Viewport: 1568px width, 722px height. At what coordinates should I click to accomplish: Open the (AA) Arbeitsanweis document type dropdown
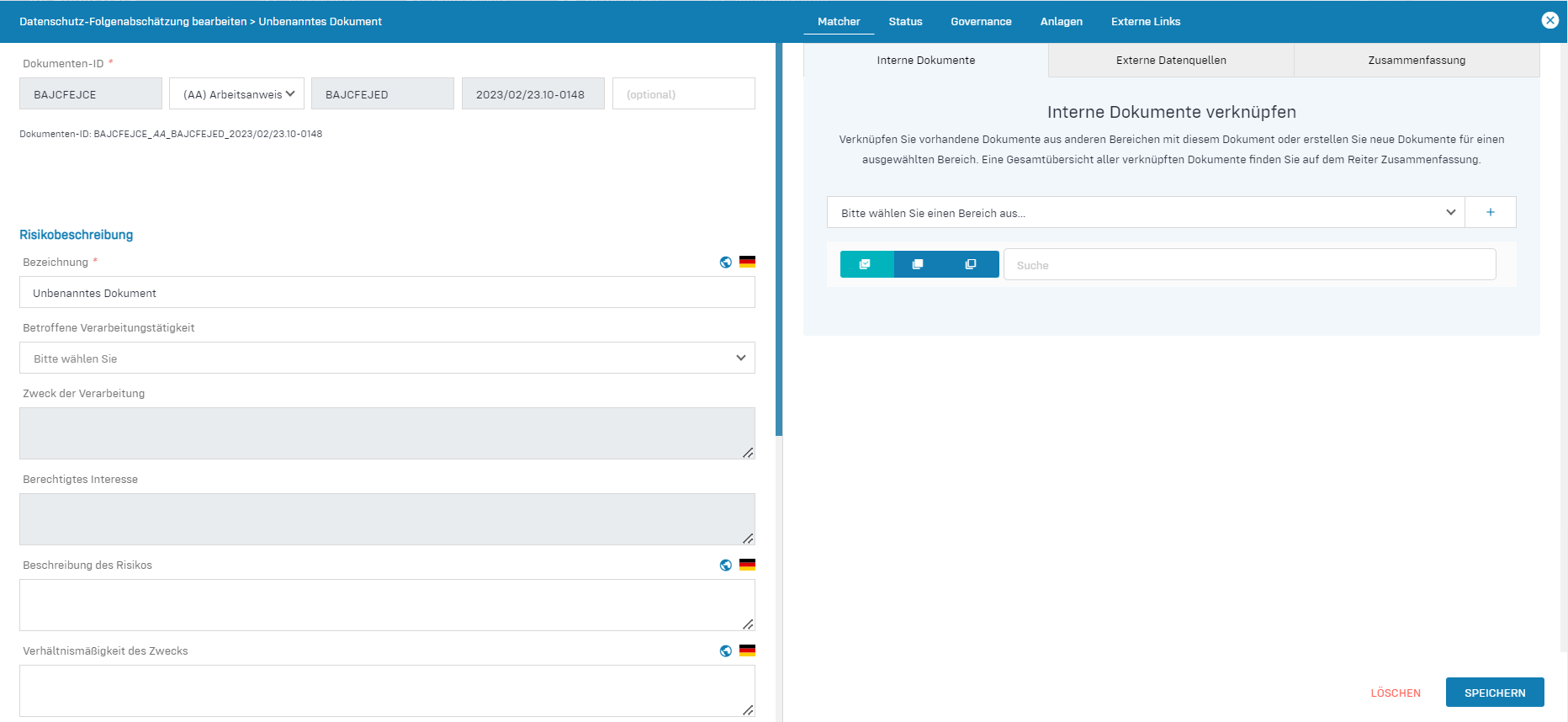(x=236, y=94)
